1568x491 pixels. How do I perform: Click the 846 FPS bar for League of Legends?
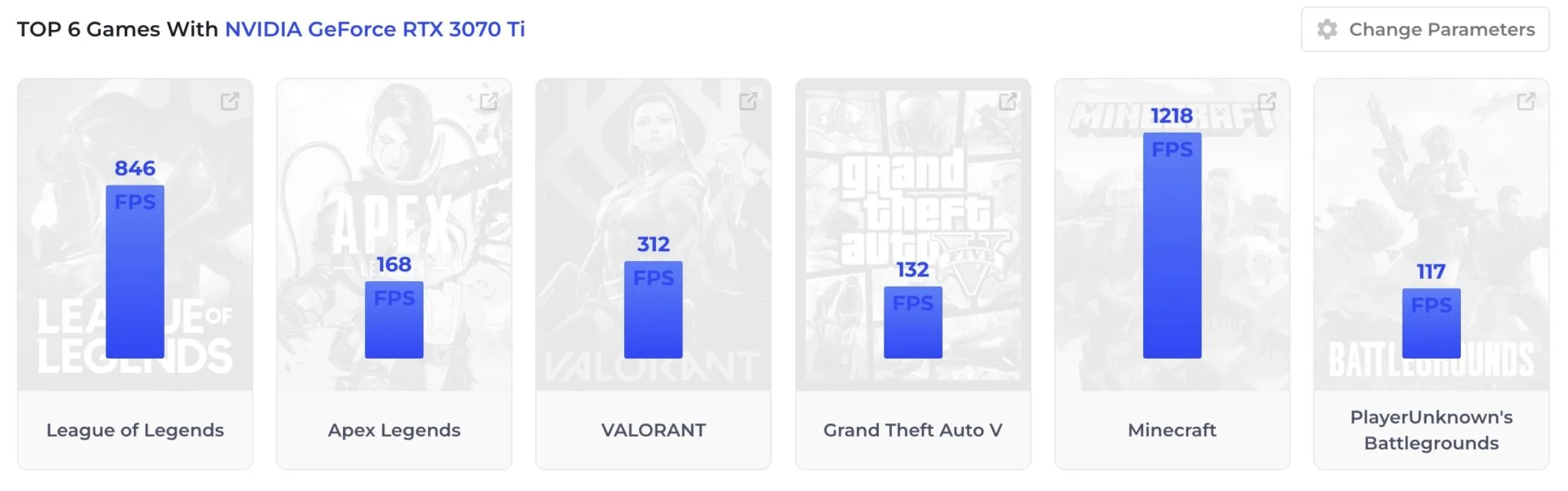135,272
